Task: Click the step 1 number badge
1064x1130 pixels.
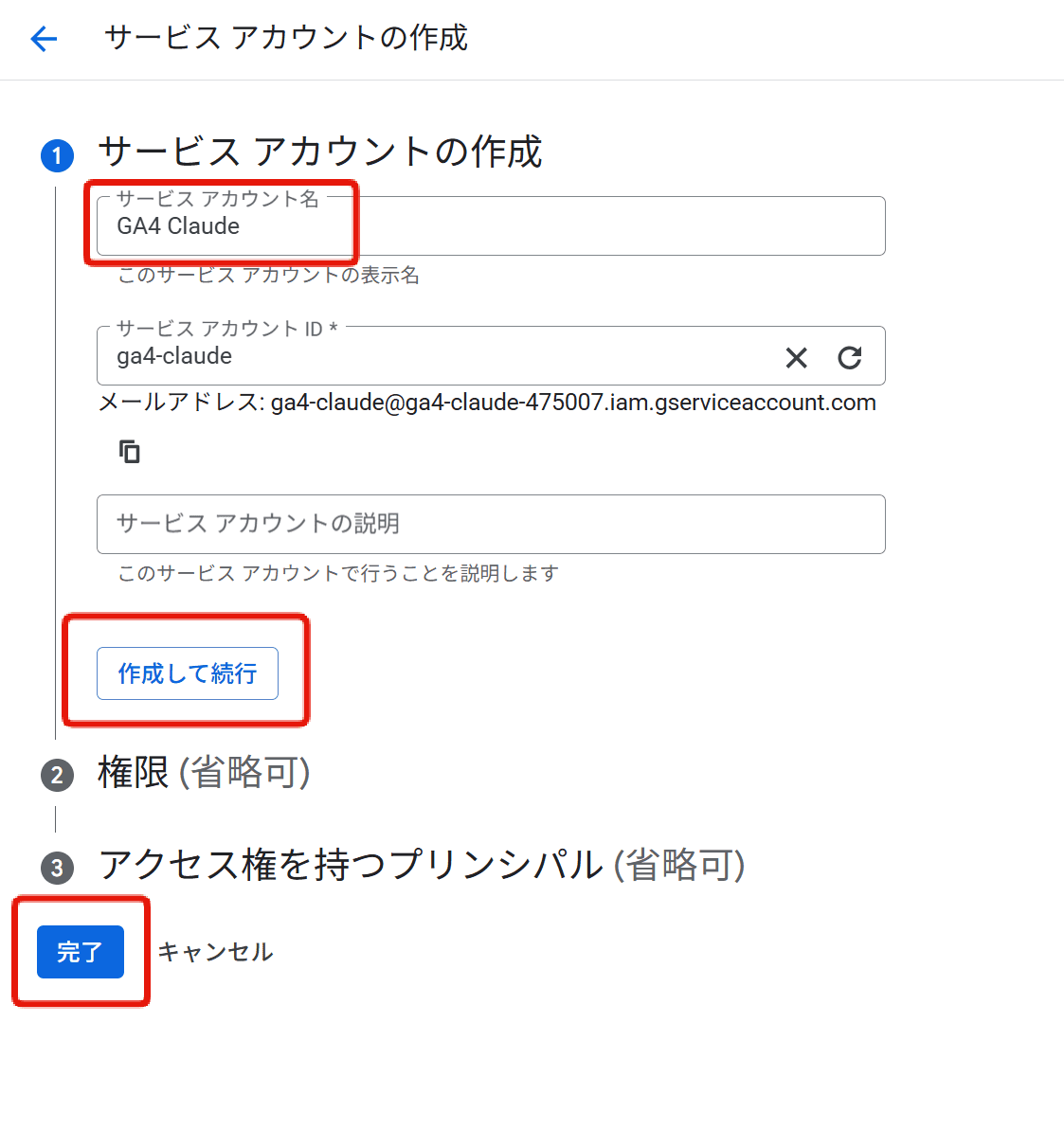Action: (x=57, y=155)
